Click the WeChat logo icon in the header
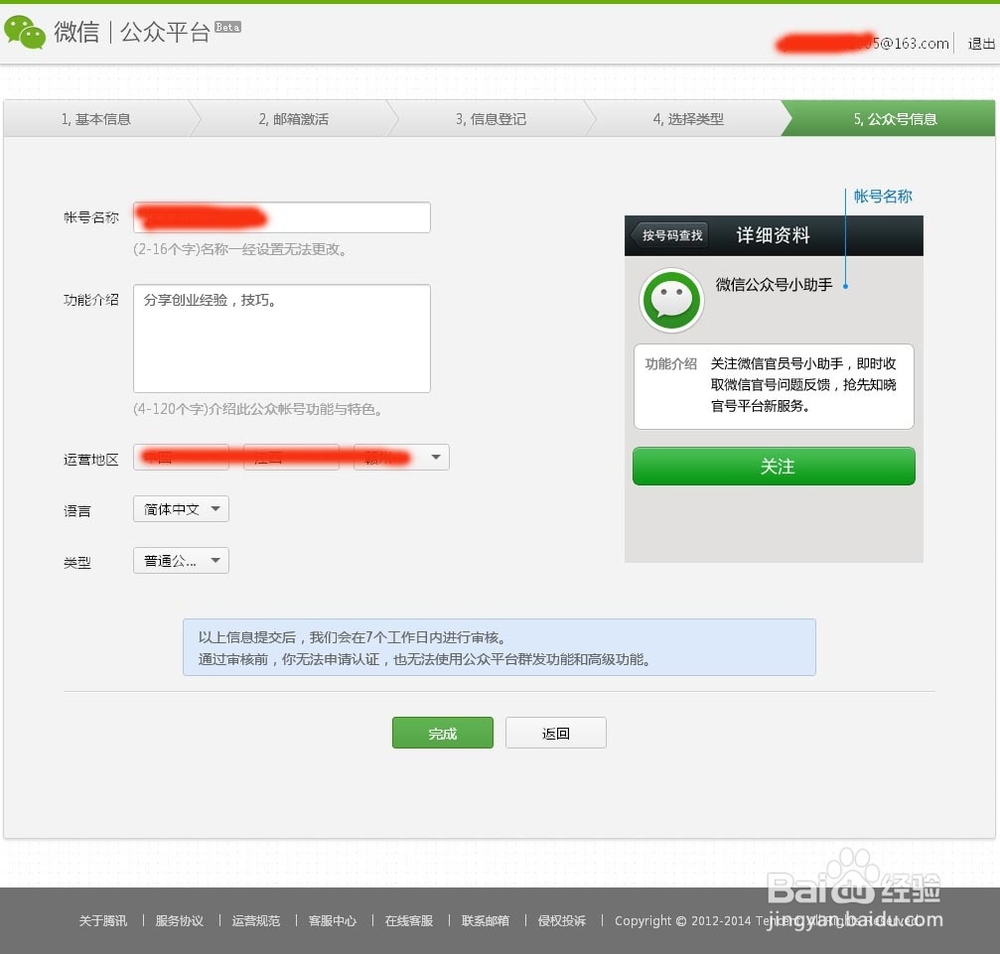 coord(24,32)
